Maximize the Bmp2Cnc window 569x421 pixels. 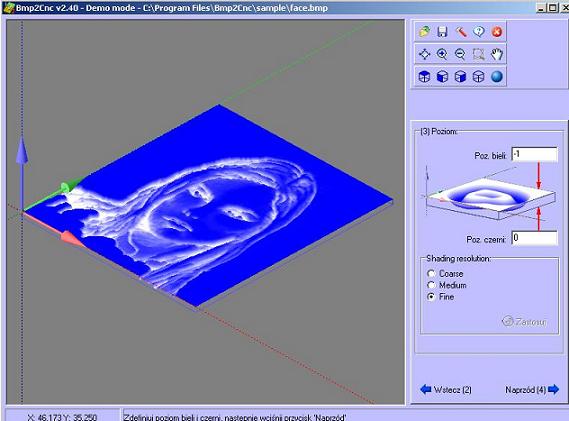pyautogui.click(x=552, y=8)
